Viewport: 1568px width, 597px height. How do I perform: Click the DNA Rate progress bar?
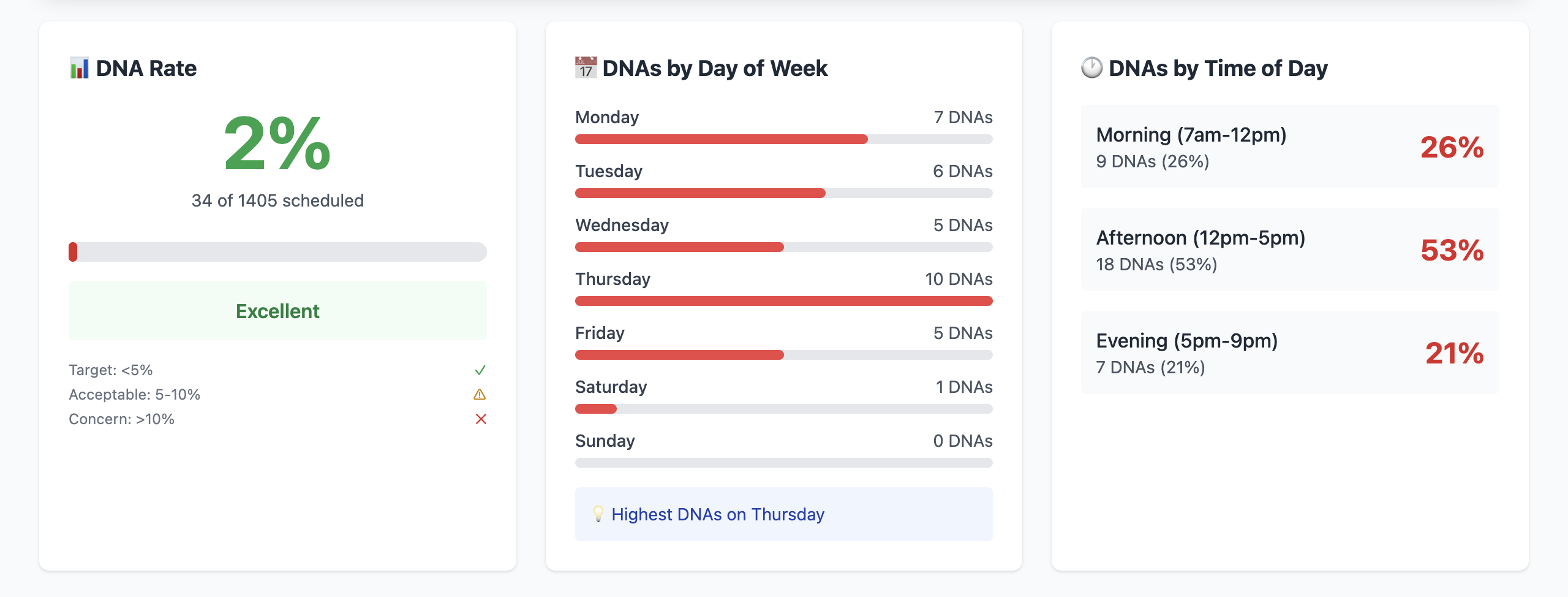coord(277,252)
